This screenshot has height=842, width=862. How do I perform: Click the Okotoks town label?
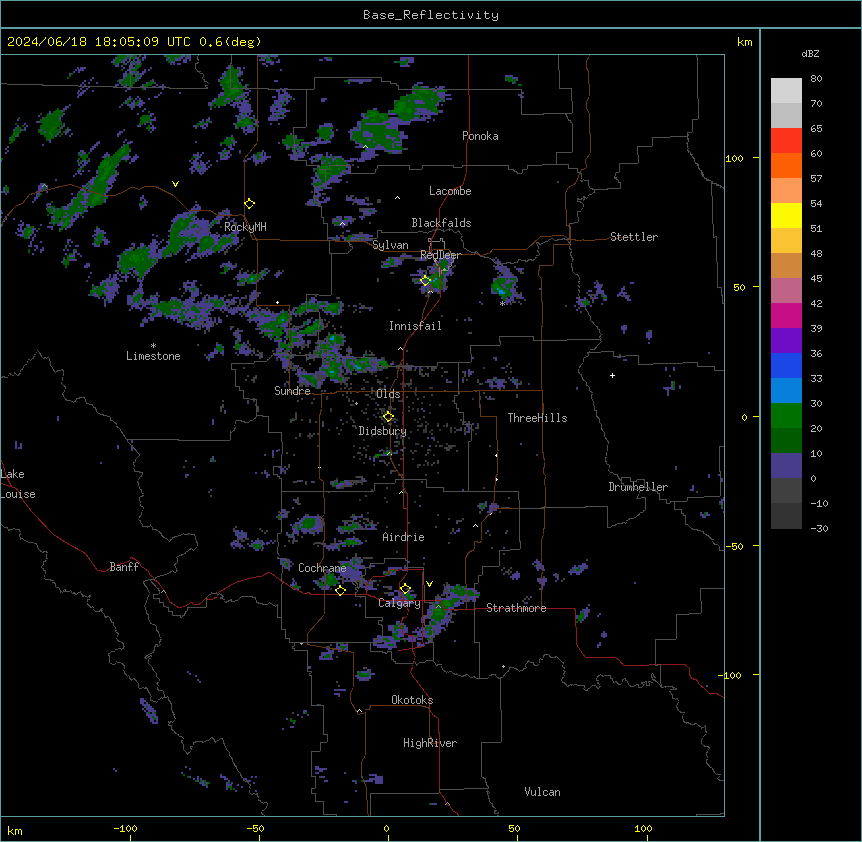pyautogui.click(x=412, y=700)
